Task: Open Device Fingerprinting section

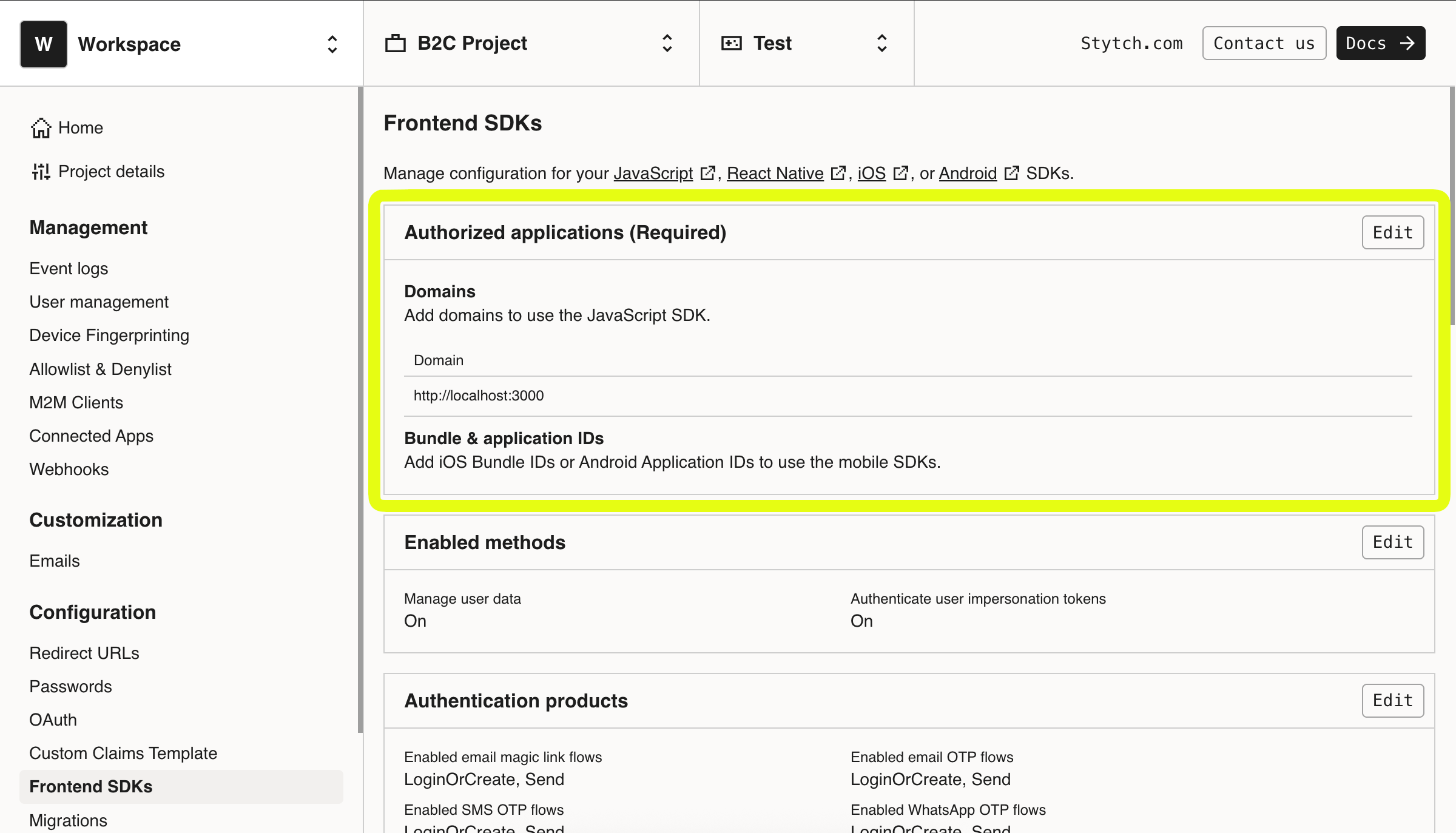Action: 109,335
